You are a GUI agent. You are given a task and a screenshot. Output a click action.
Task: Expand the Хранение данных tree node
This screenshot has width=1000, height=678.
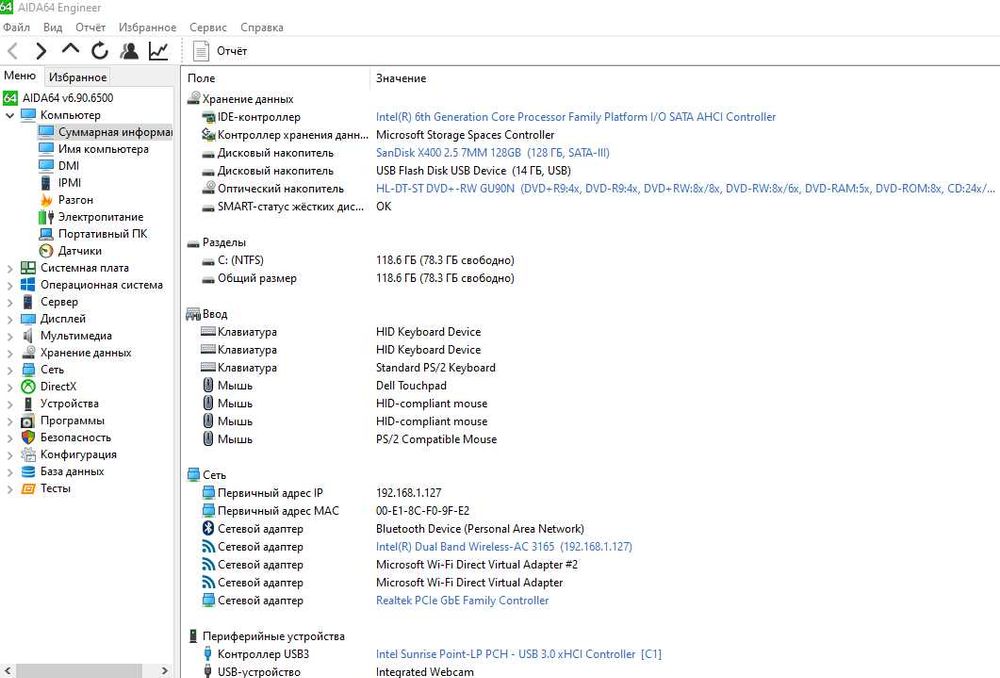click(x=10, y=353)
